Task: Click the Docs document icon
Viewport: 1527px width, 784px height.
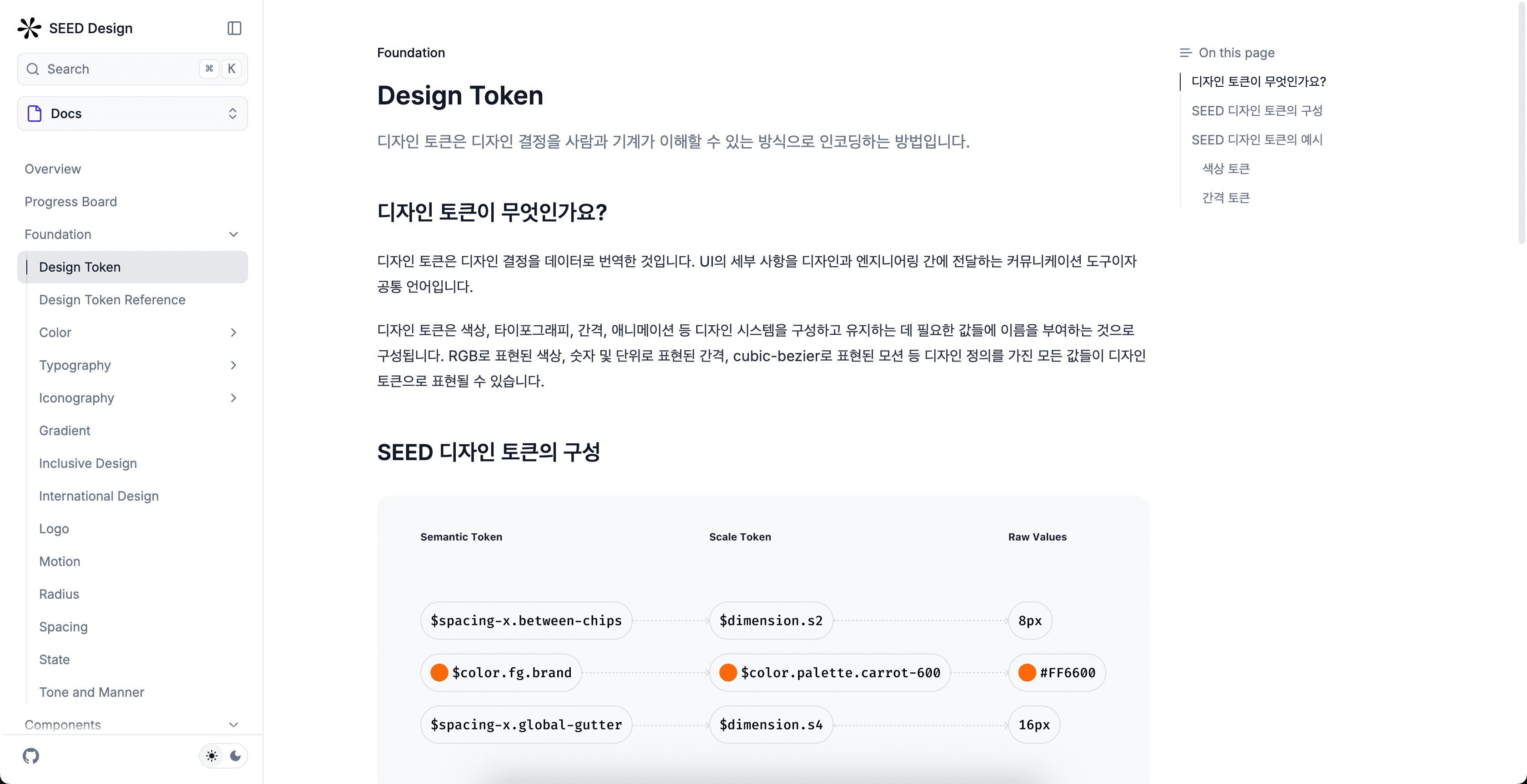Action: click(34, 113)
